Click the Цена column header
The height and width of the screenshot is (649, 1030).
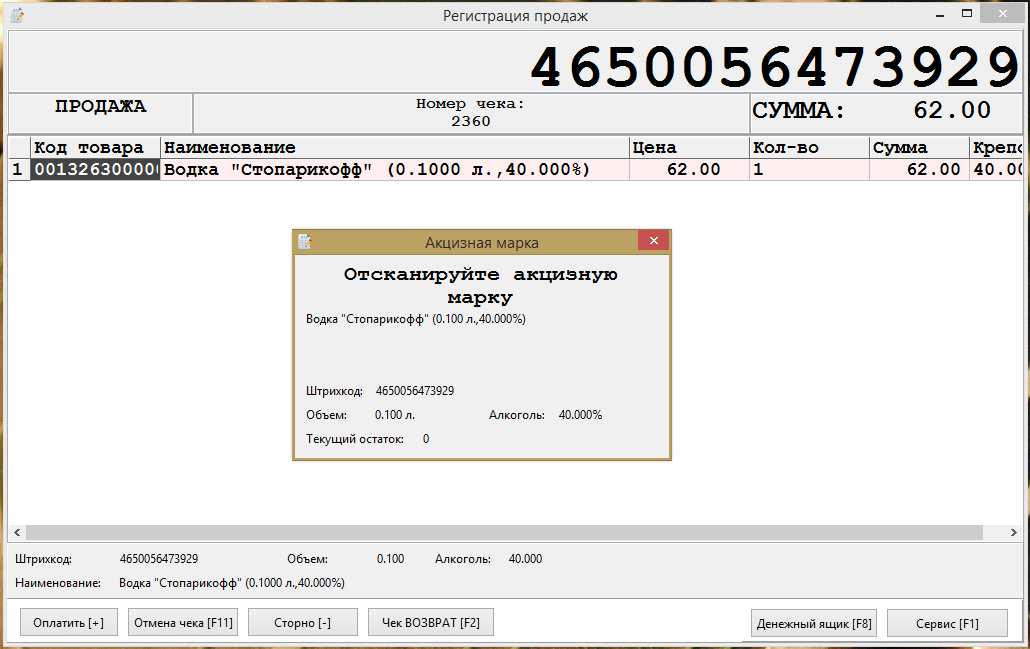689,148
